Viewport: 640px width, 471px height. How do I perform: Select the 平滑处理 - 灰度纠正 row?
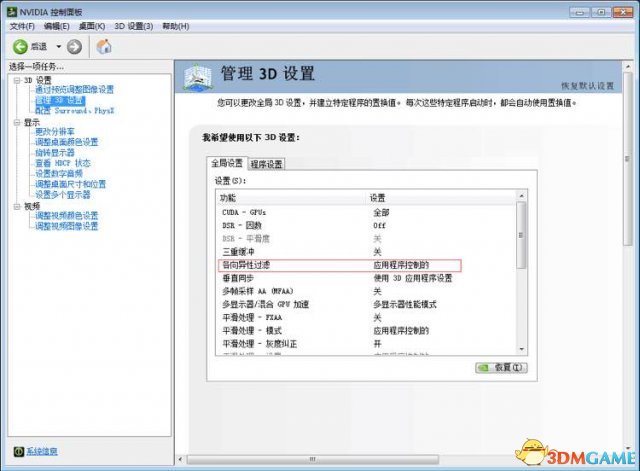366,344
